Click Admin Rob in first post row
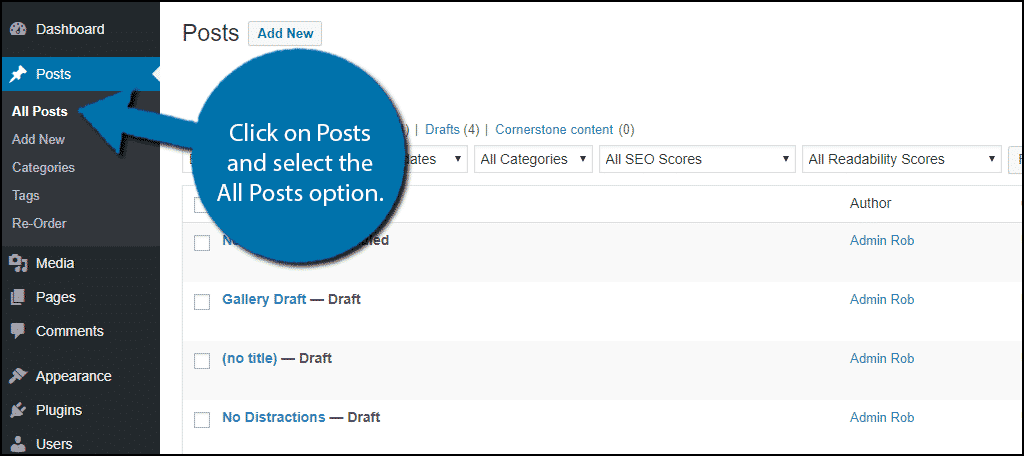Viewport: 1024px width, 456px height. [x=882, y=240]
